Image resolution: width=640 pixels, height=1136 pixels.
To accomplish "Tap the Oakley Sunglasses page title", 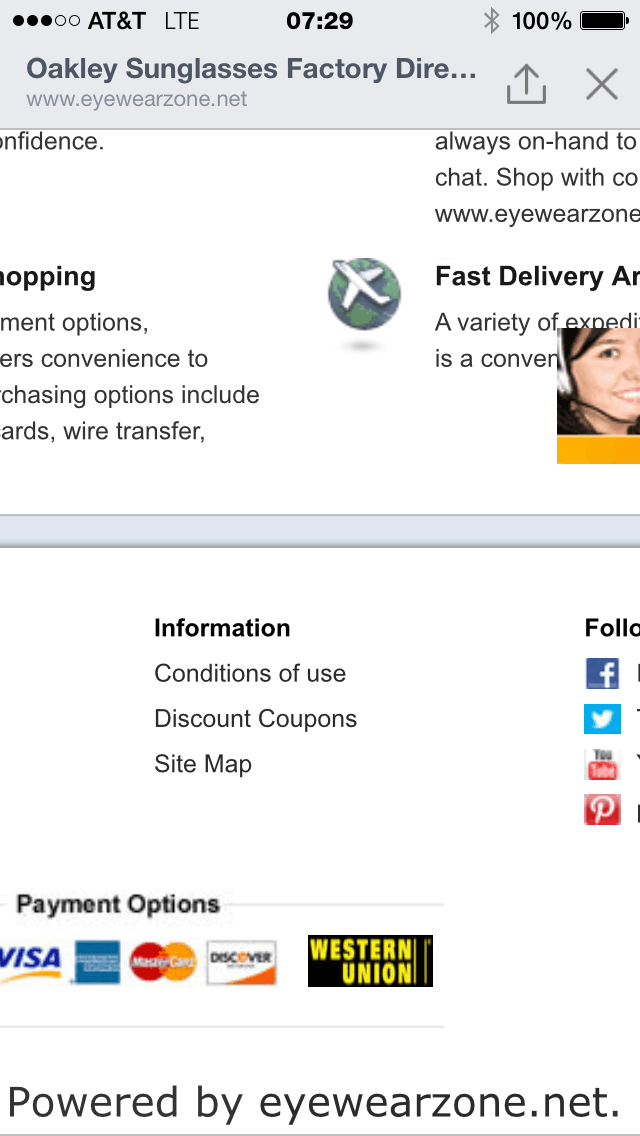I will [x=251, y=69].
